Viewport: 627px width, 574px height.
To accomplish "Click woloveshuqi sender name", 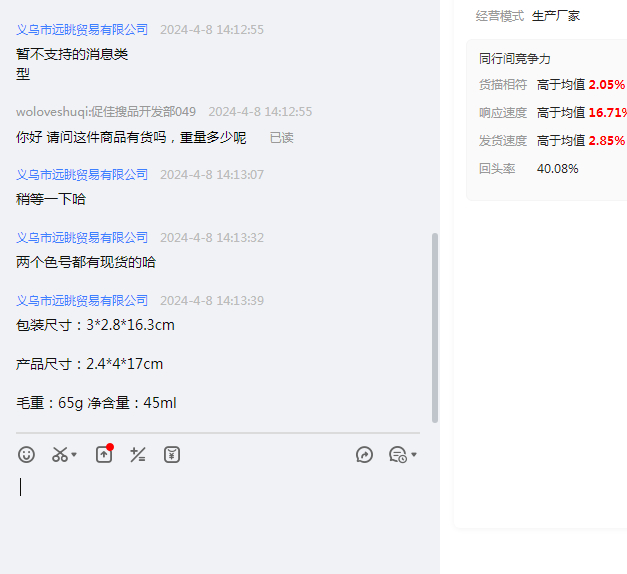I will coord(106,112).
